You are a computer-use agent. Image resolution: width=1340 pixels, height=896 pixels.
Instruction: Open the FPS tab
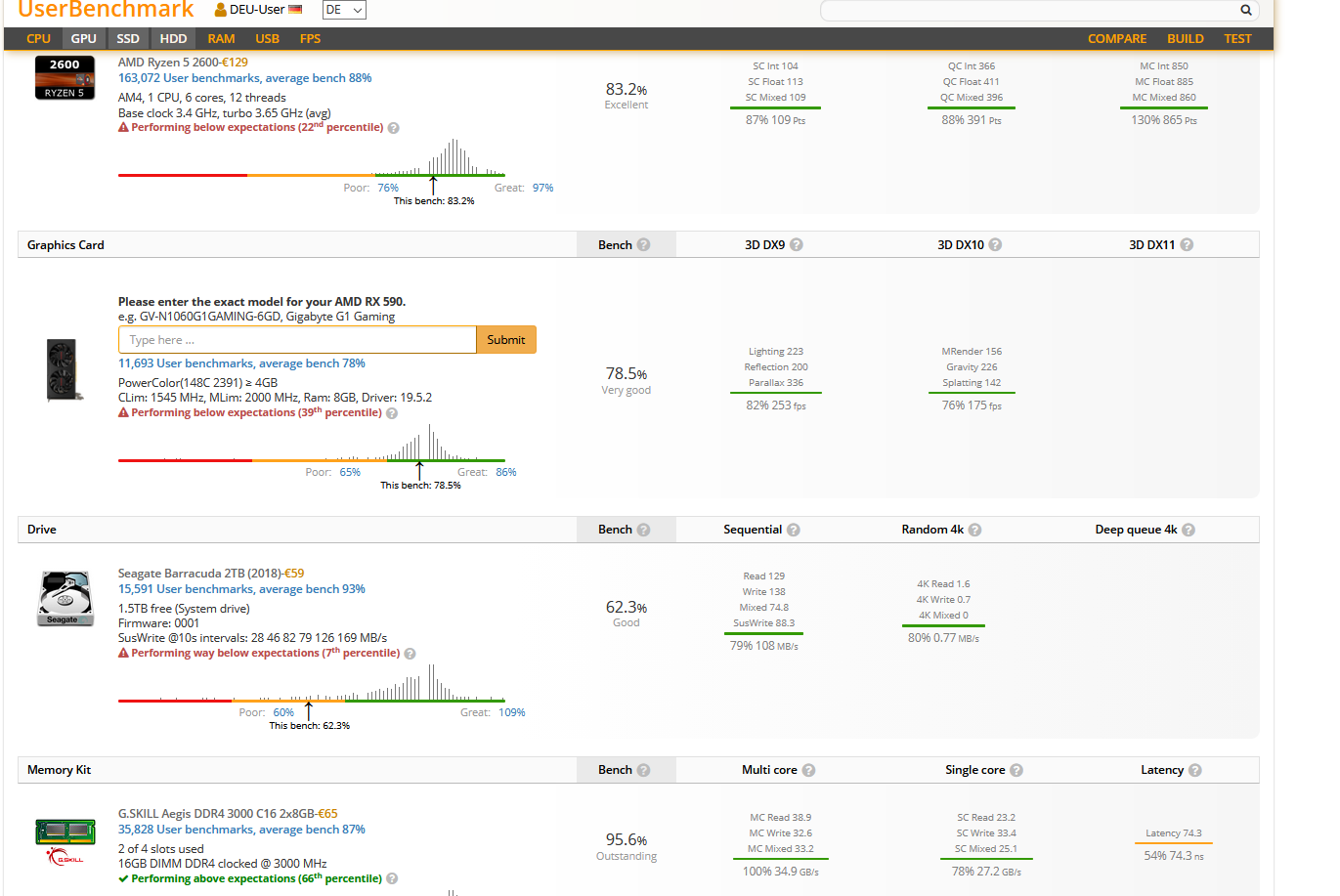point(310,39)
